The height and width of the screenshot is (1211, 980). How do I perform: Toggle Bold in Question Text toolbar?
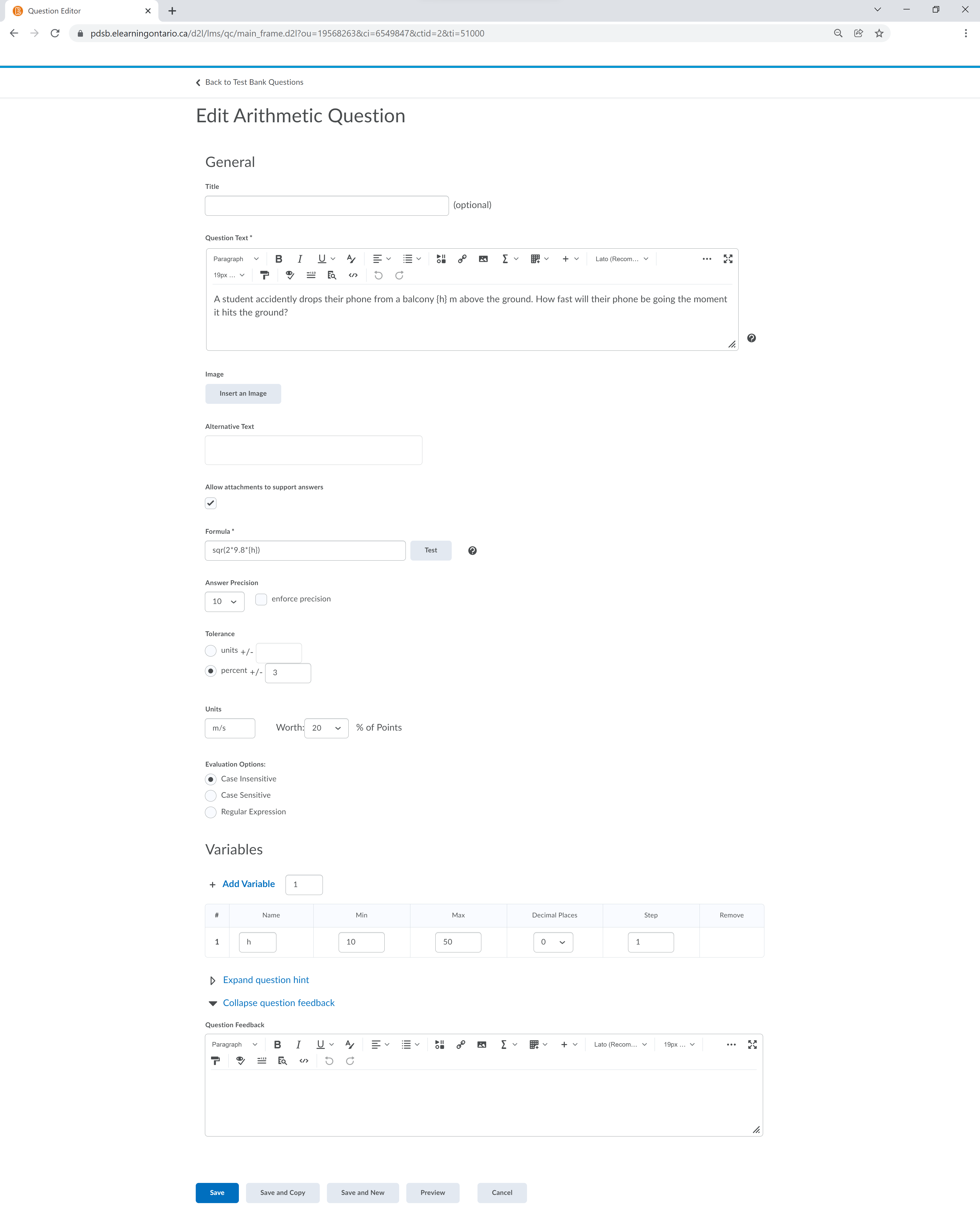click(x=278, y=259)
